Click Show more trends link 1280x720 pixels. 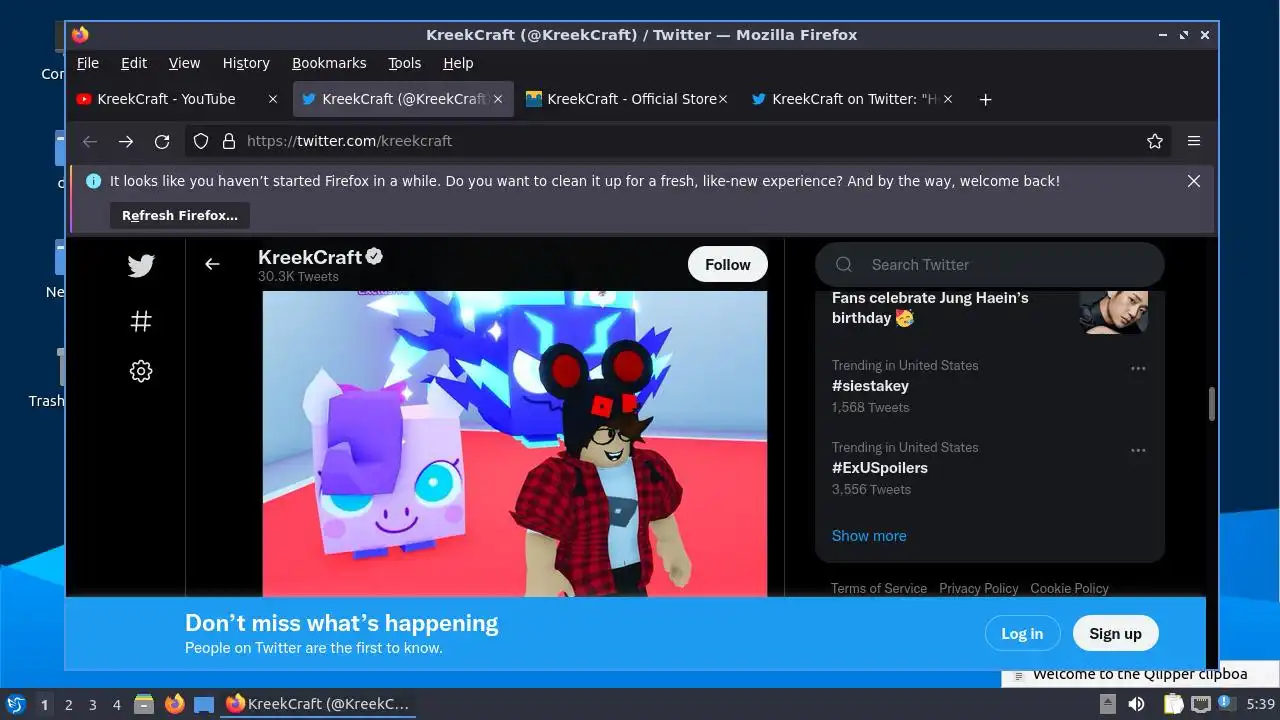click(869, 535)
